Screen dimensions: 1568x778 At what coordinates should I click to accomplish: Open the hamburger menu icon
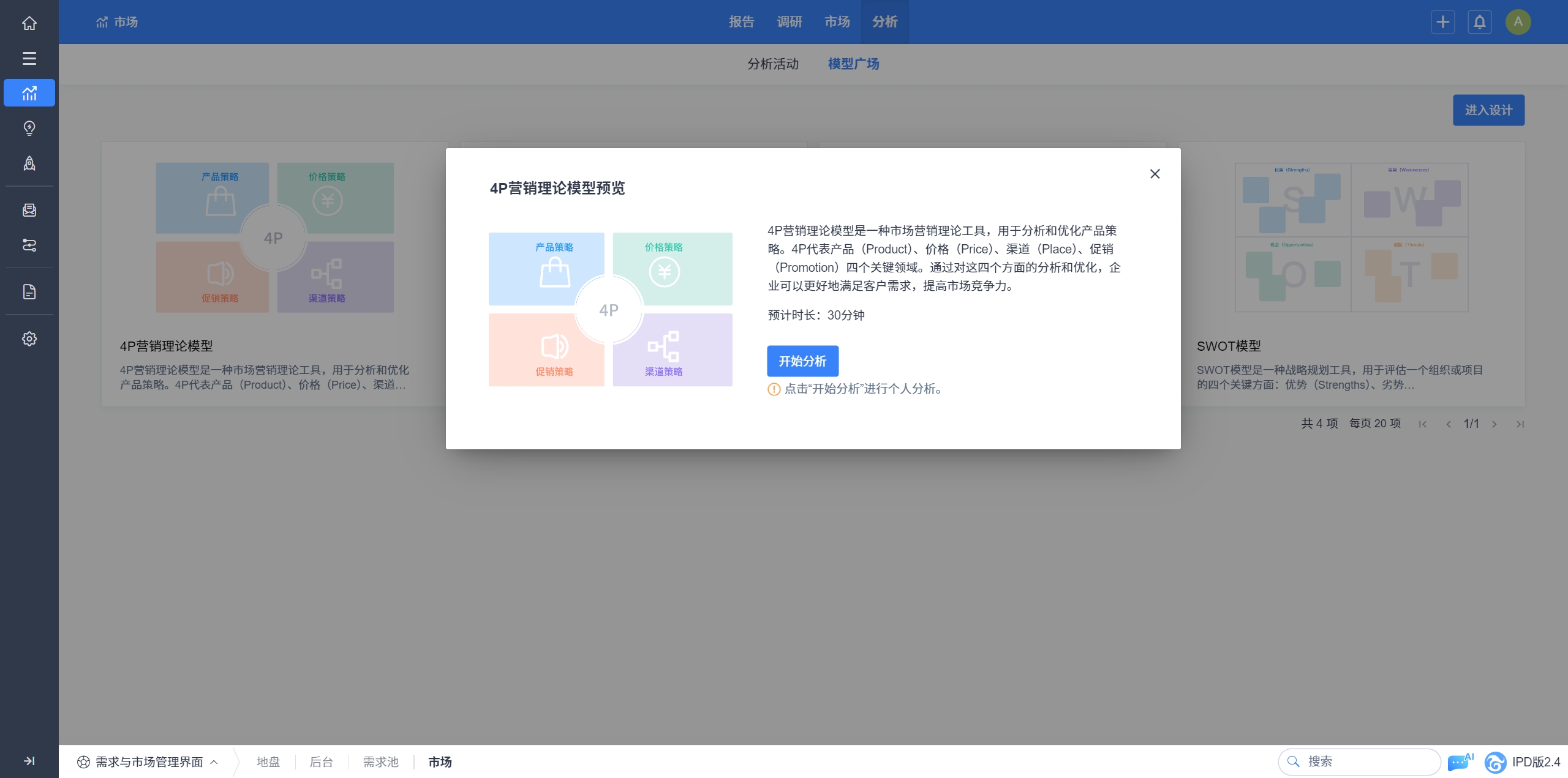(29, 58)
